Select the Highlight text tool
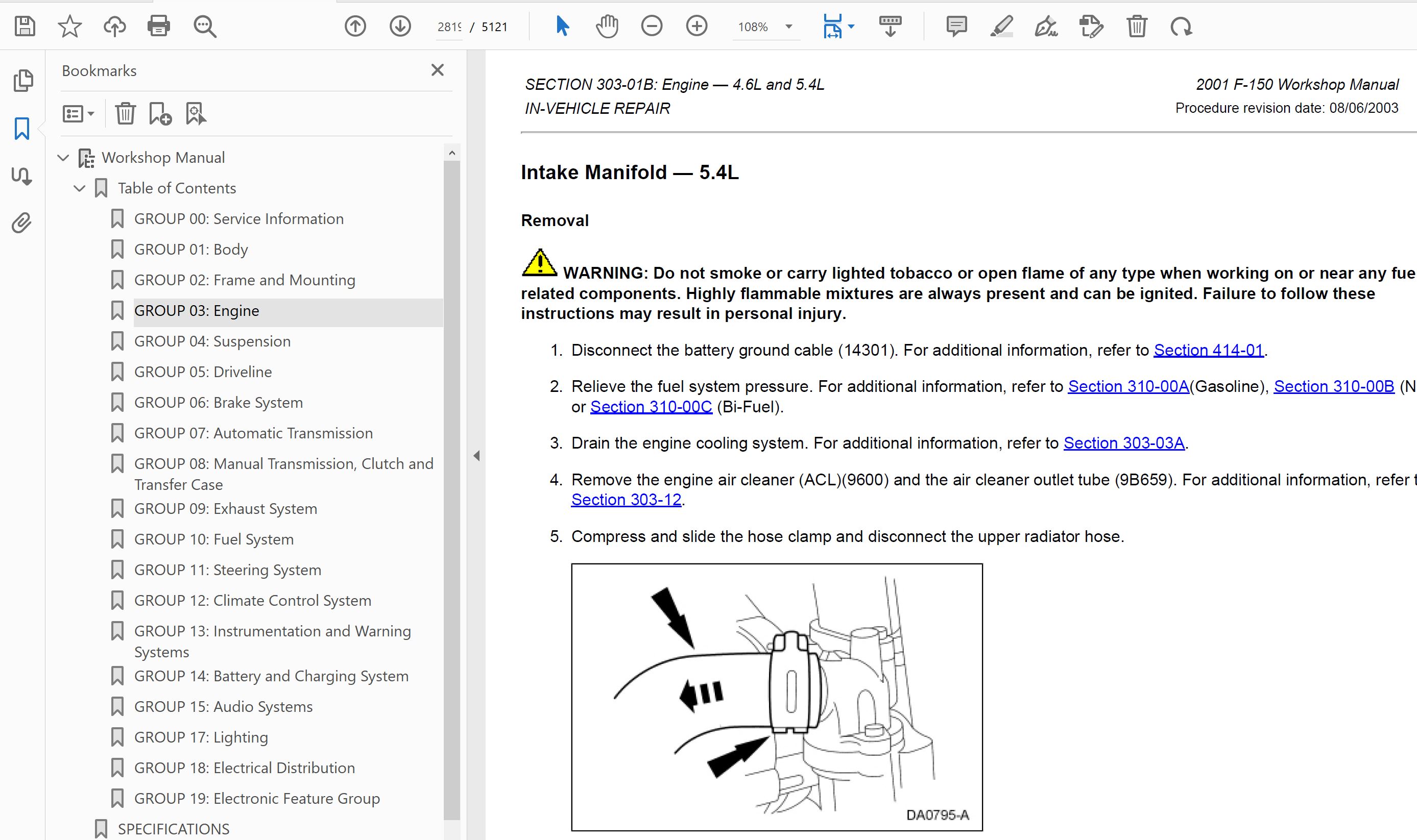The image size is (1417, 840). coord(1001,26)
